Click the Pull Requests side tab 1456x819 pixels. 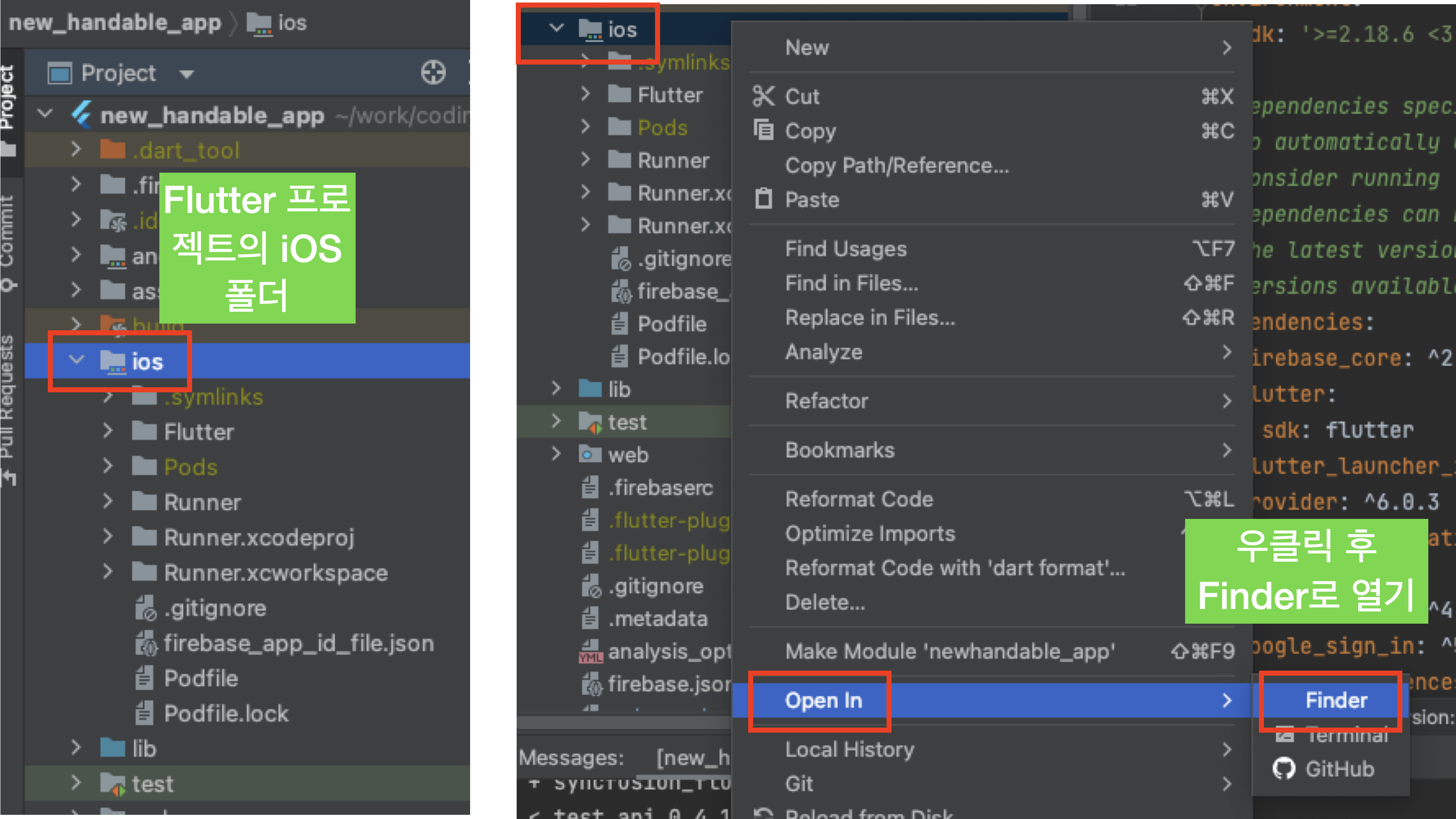[8, 395]
